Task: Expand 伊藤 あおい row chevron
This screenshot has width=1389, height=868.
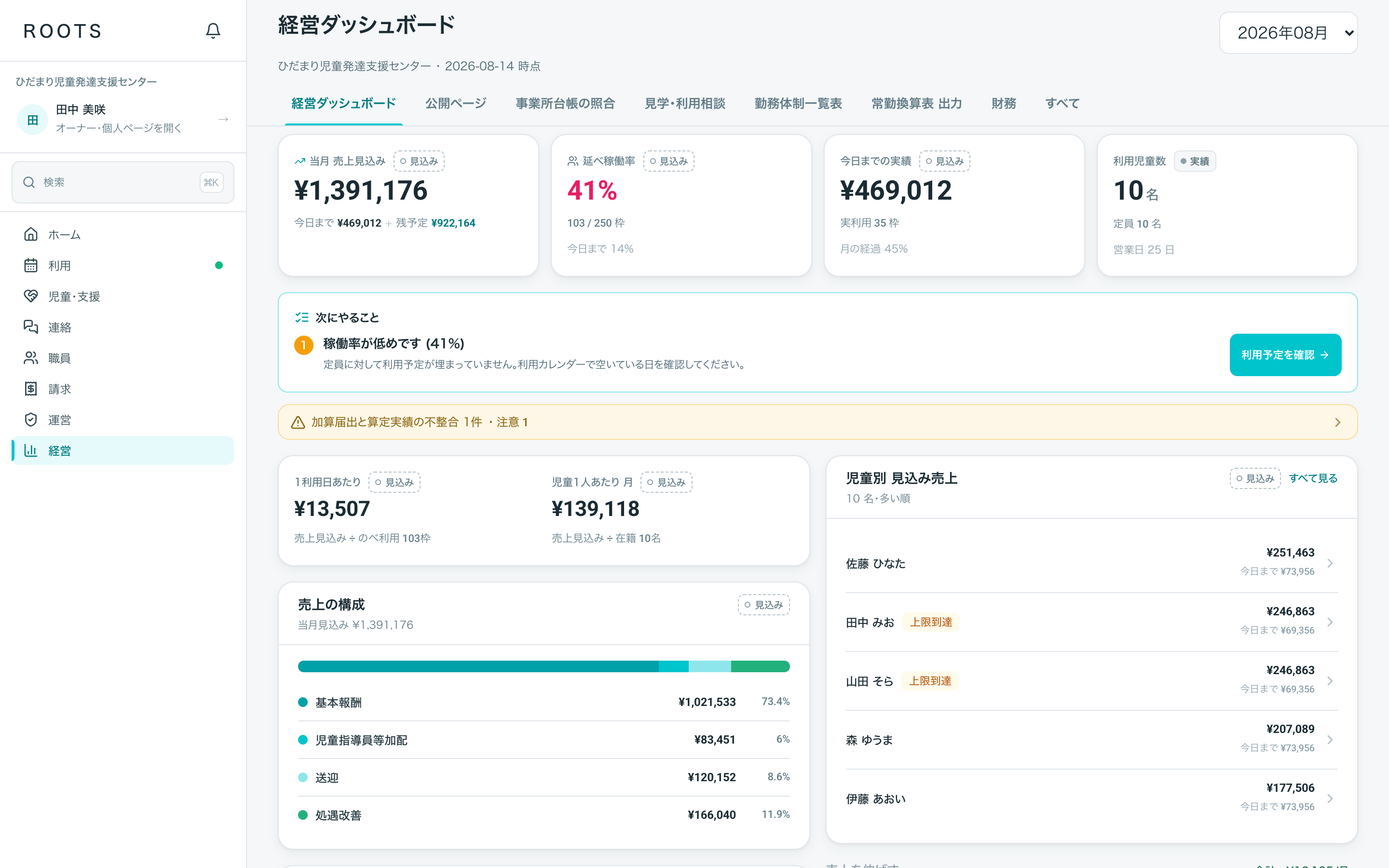Action: [x=1330, y=799]
